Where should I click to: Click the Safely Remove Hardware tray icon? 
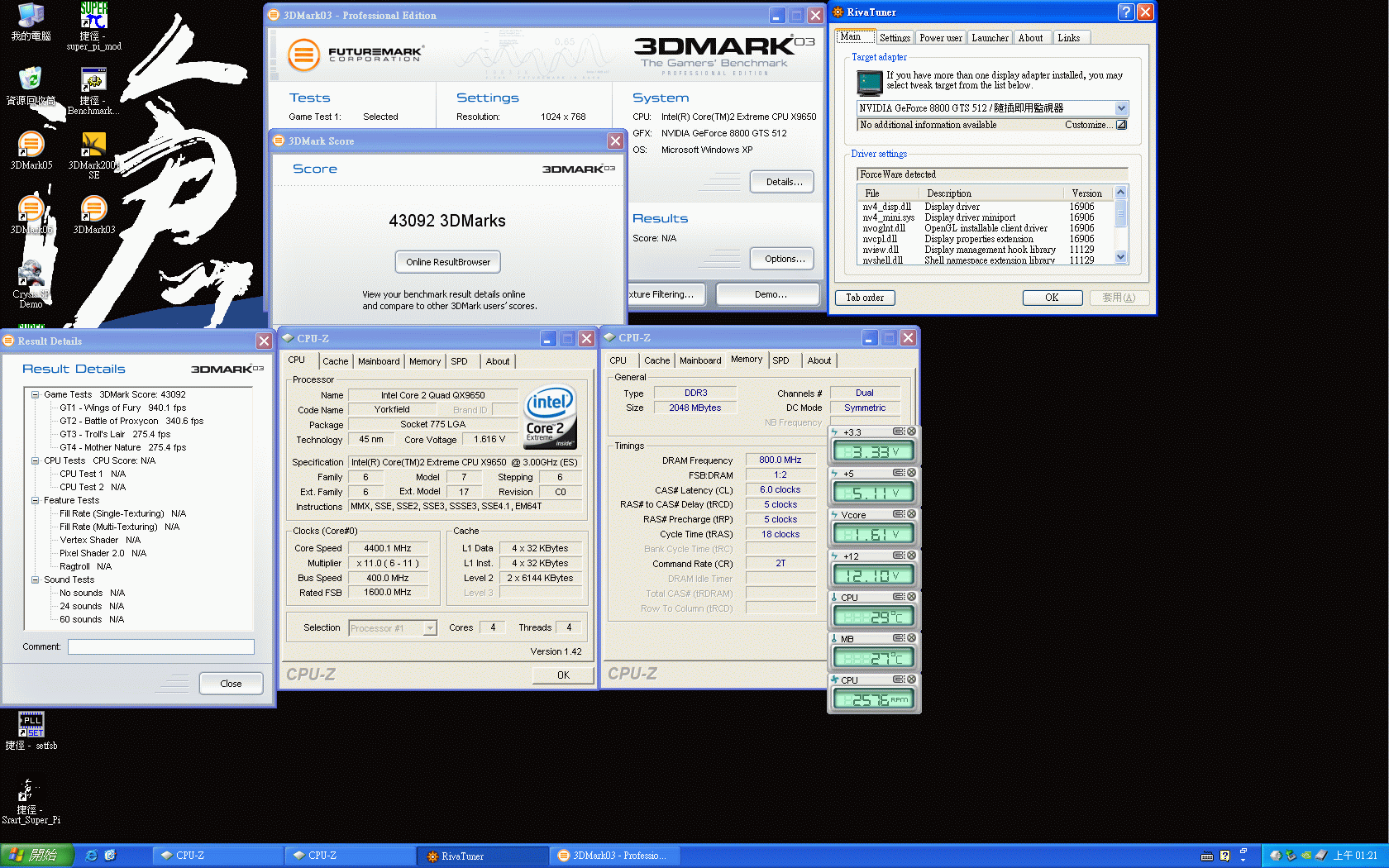[x=1291, y=856]
